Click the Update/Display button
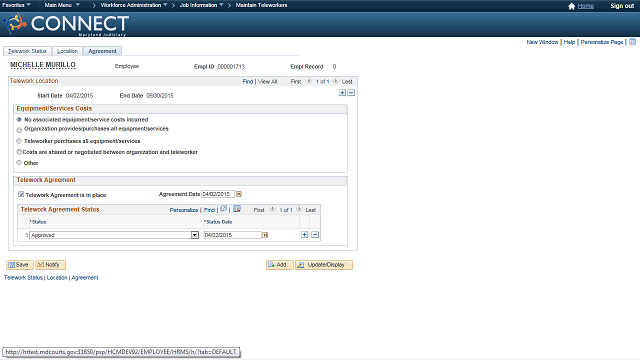This screenshot has height=360, width=640. pyautogui.click(x=324, y=265)
